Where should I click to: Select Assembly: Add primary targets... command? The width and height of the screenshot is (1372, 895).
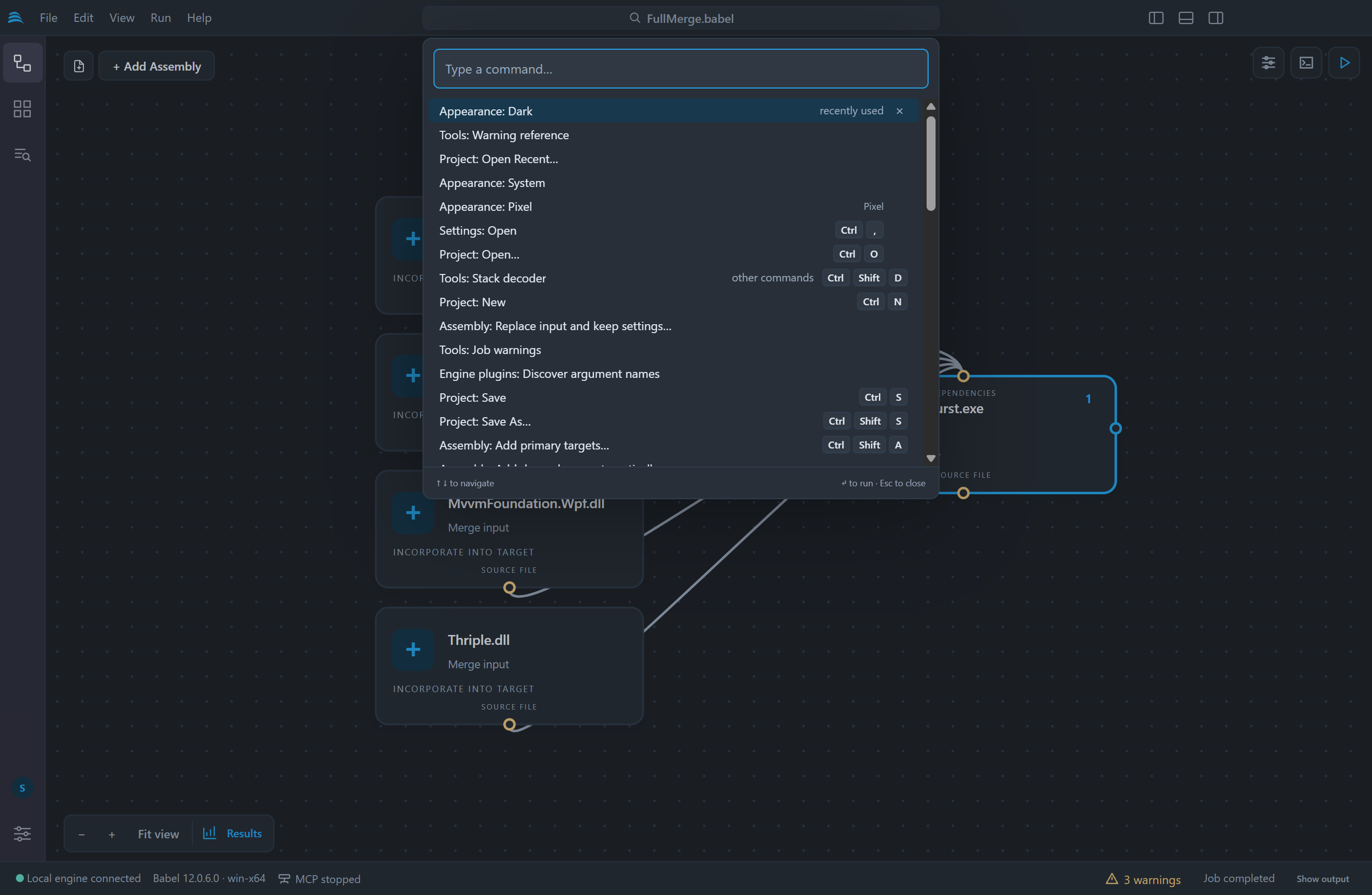tap(673, 445)
